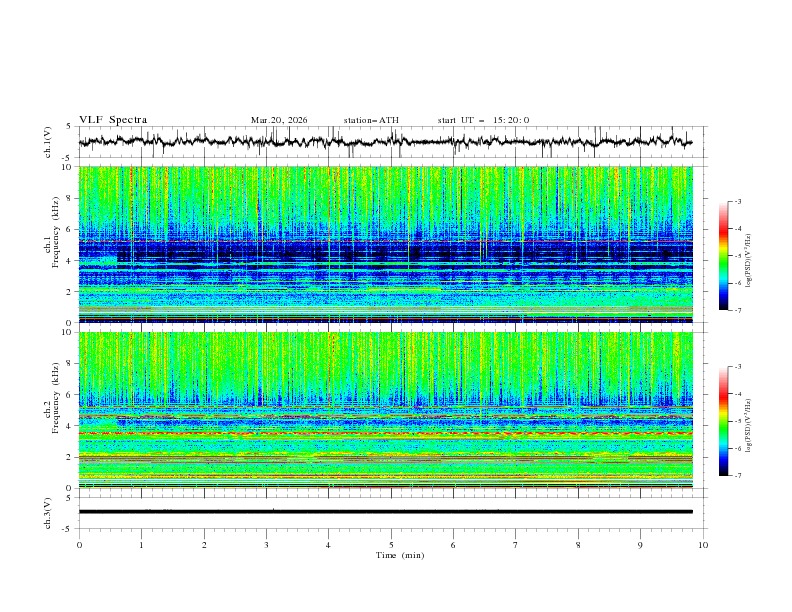
Task: Click time axis tick label "1"
Action: 142,545
